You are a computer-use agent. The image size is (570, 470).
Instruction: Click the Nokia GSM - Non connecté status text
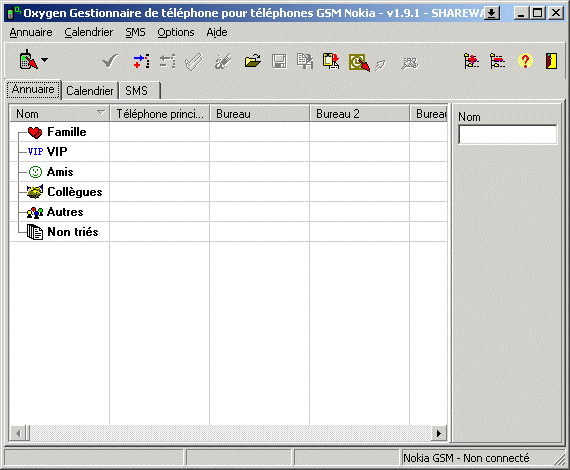(466, 458)
